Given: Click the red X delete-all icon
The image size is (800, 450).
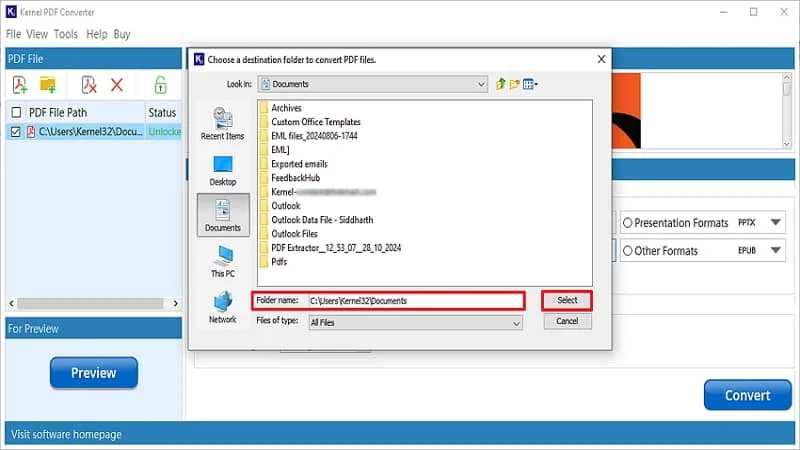Looking at the screenshot, I should pos(117,85).
